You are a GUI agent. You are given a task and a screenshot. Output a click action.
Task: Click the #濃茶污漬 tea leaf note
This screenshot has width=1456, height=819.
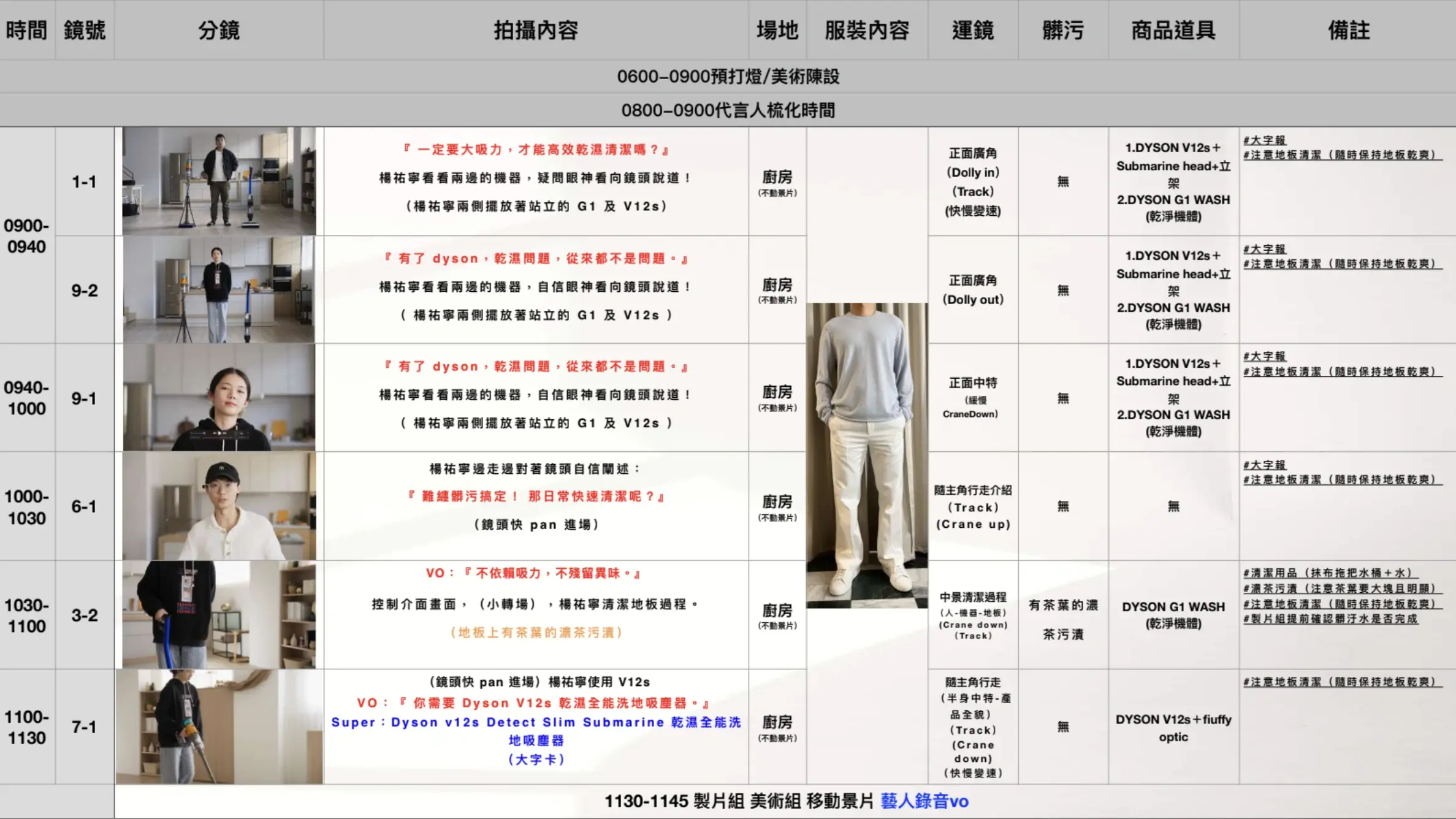click(1341, 589)
